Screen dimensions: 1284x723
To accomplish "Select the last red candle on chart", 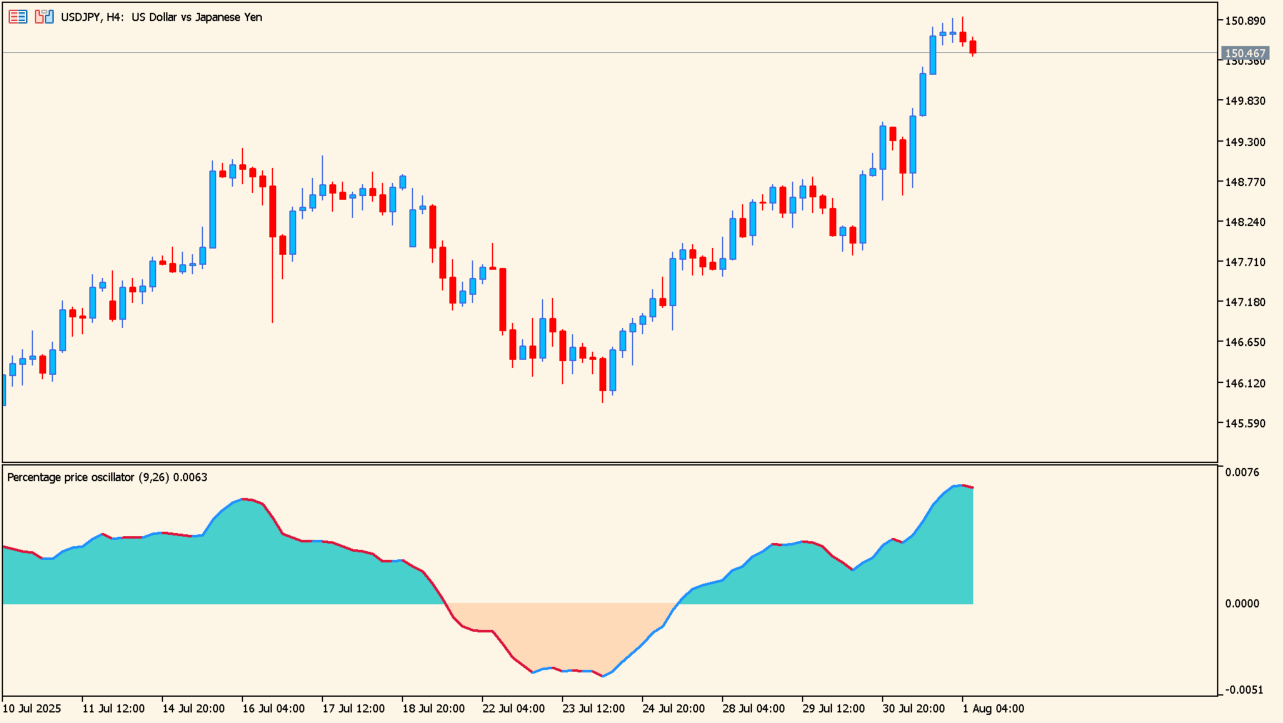I will coord(972,47).
